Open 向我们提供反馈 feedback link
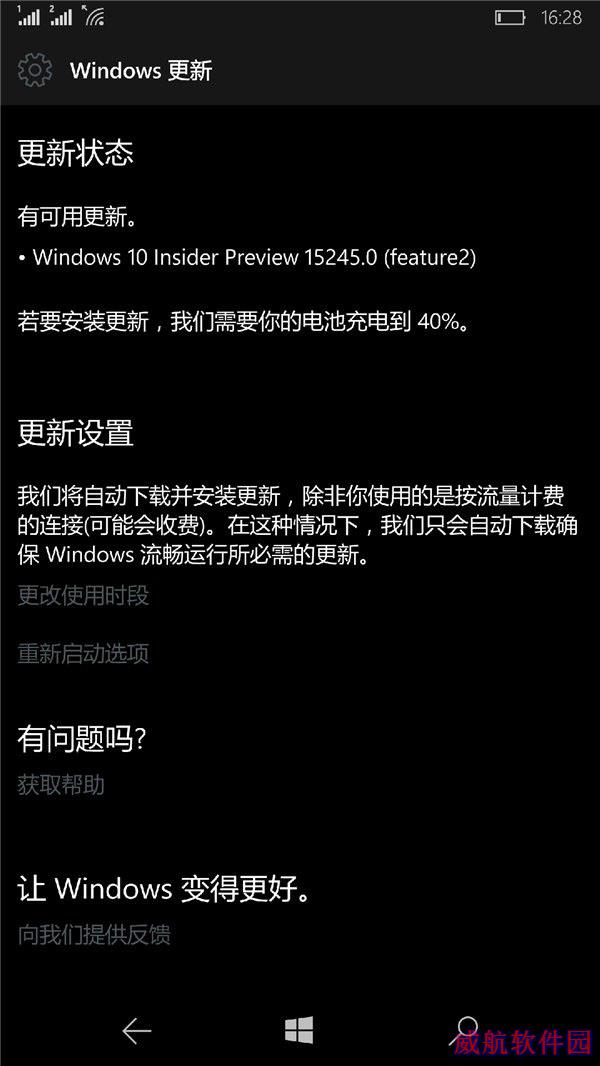Viewport: 600px width, 1066px height. [x=94, y=935]
